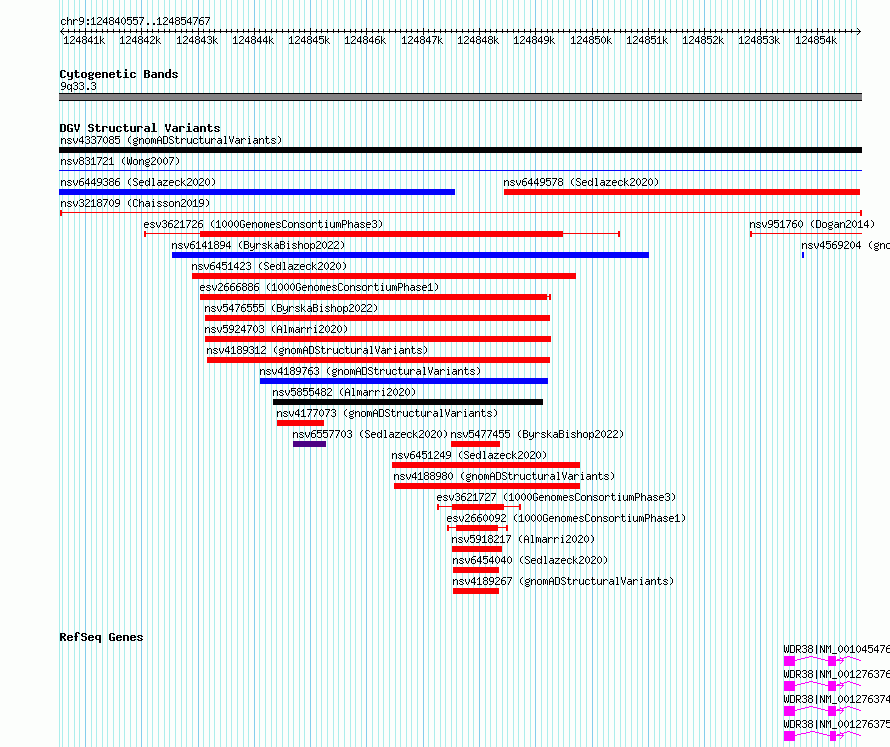This screenshot has height=747, width=890.
Task: Click nsv6451249 Sedlazeck2020 label
Action: (x=469, y=455)
